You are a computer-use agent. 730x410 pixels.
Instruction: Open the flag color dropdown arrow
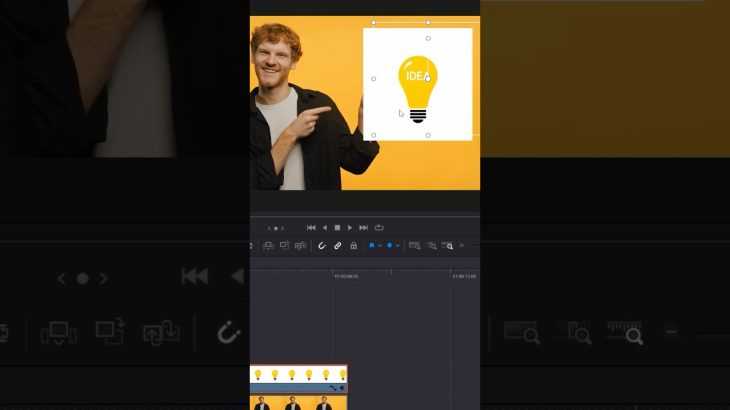(x=380, y=245)
